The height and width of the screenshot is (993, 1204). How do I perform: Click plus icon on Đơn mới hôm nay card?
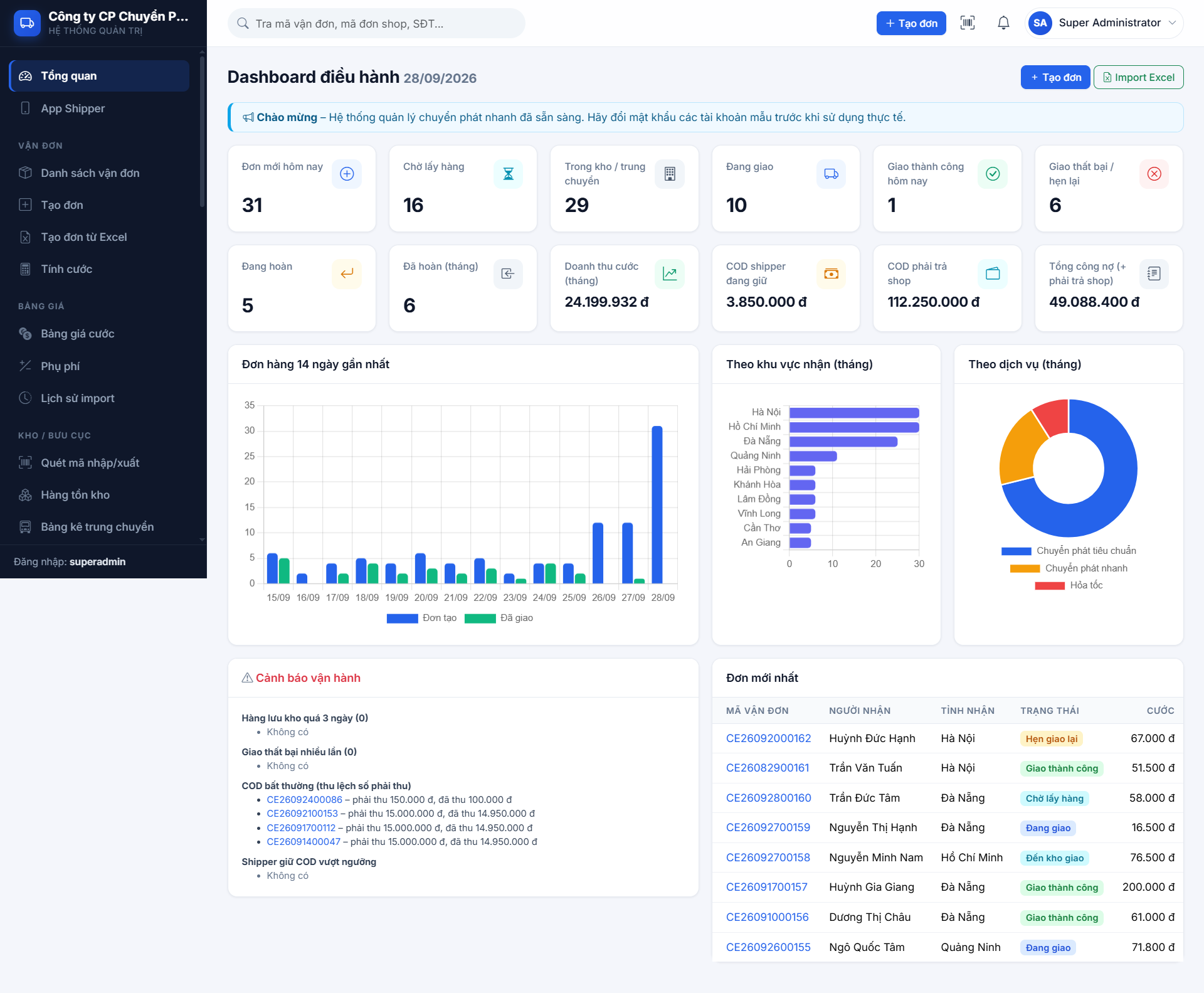click(x=347, y=174)
